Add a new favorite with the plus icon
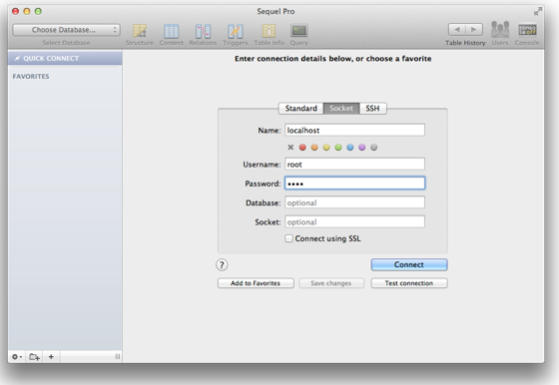559x385 pixels. pos(51,356)
